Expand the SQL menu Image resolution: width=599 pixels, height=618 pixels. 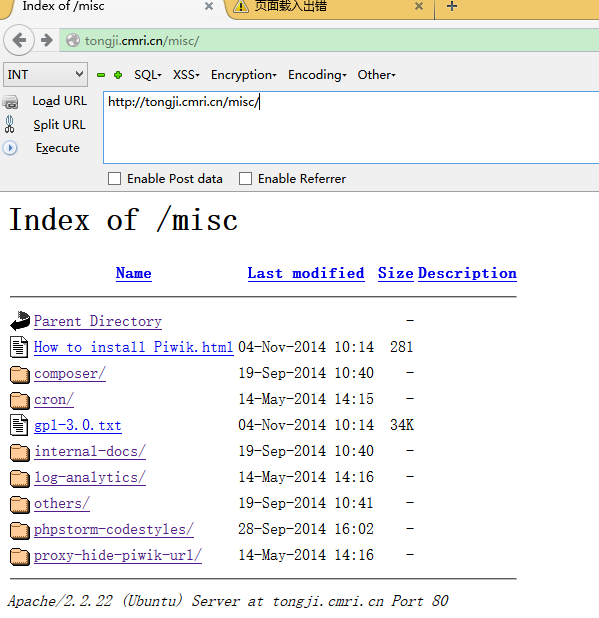(148, 74)
